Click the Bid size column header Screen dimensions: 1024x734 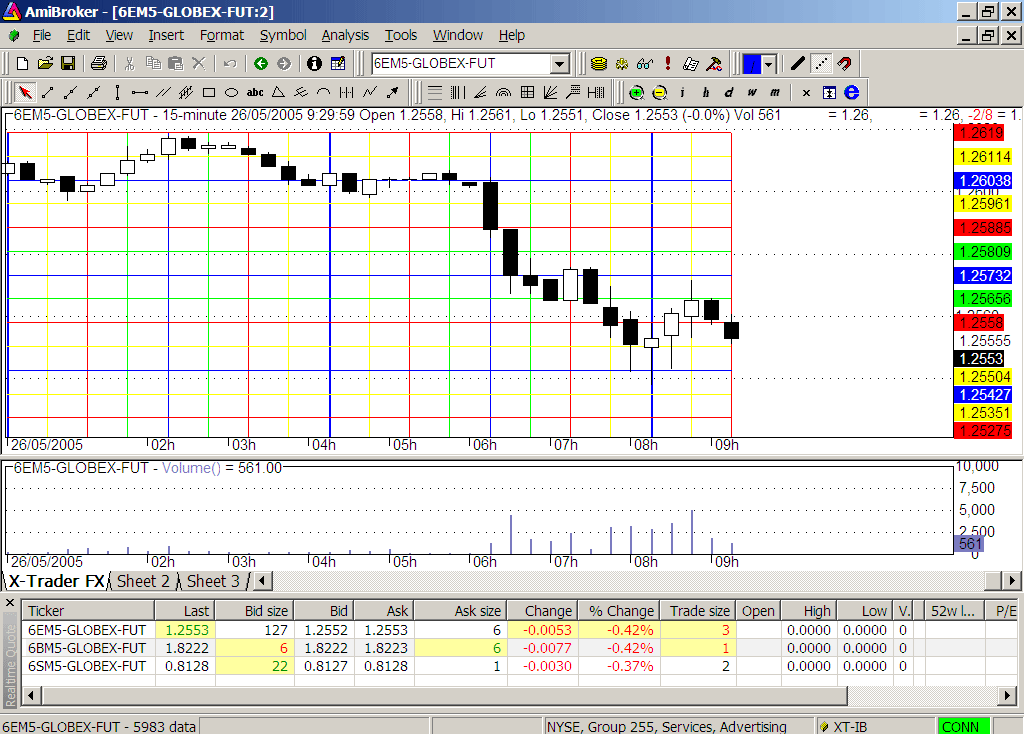coord(255,611)
